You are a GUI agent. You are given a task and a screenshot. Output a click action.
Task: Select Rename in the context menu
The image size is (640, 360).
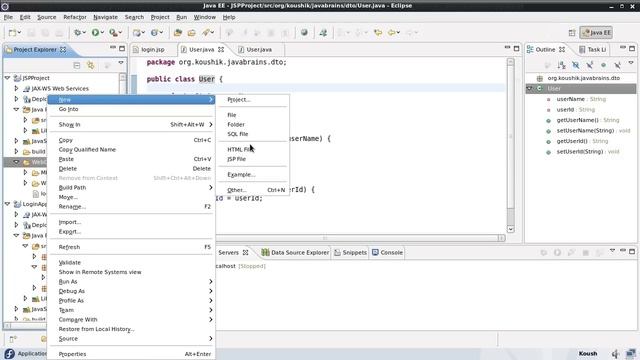[131, 207]
